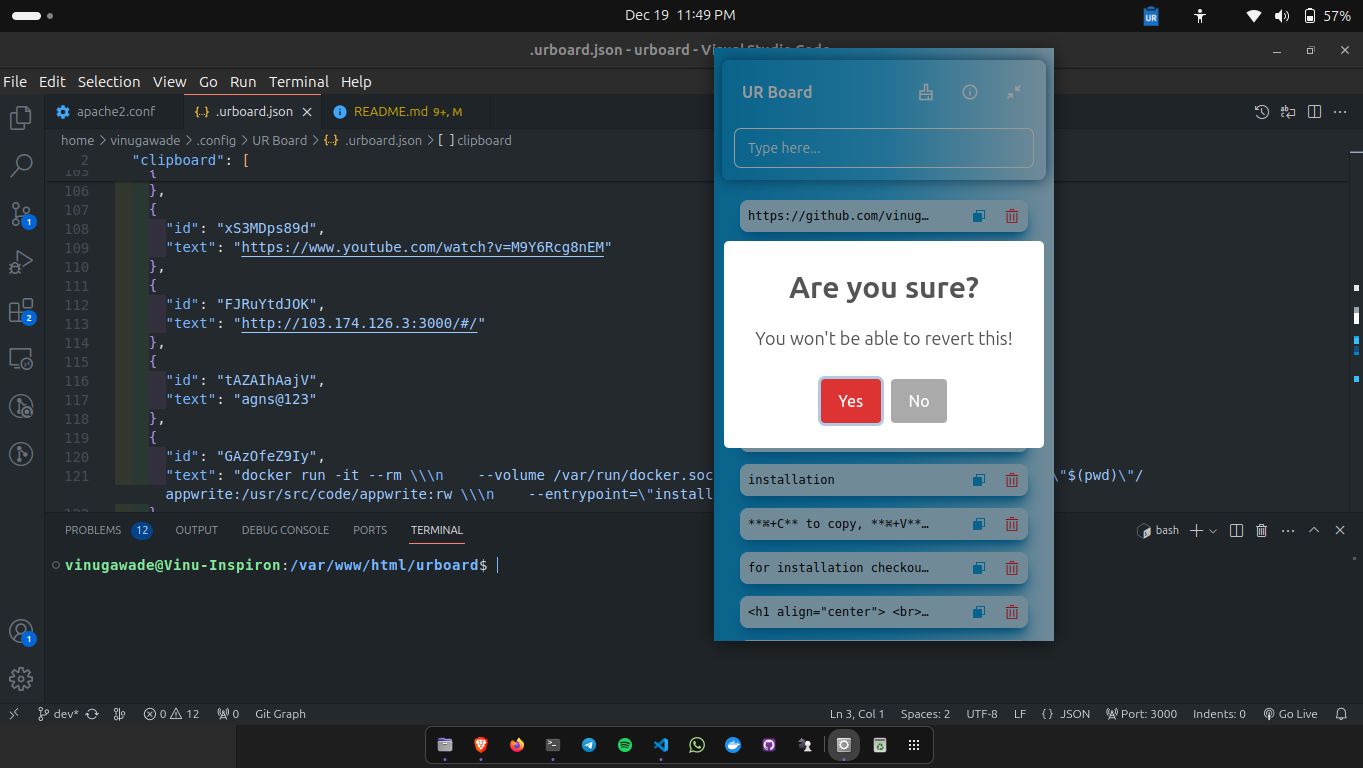Open Source Control in the Activity Bar
Screen dimensions: 1363x768
21,214
